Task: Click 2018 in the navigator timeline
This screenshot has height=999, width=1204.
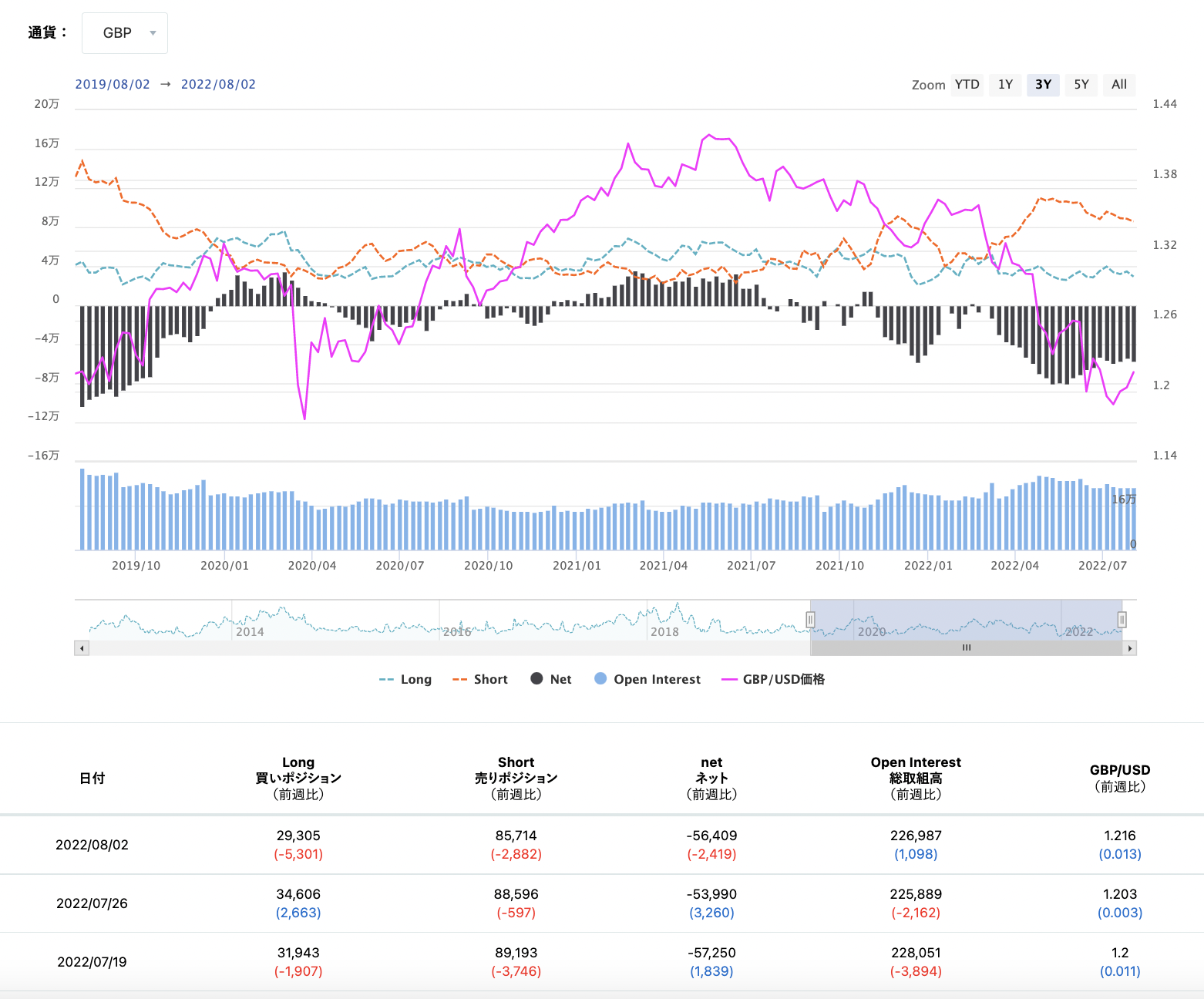Action: click(x=664, y=632)
